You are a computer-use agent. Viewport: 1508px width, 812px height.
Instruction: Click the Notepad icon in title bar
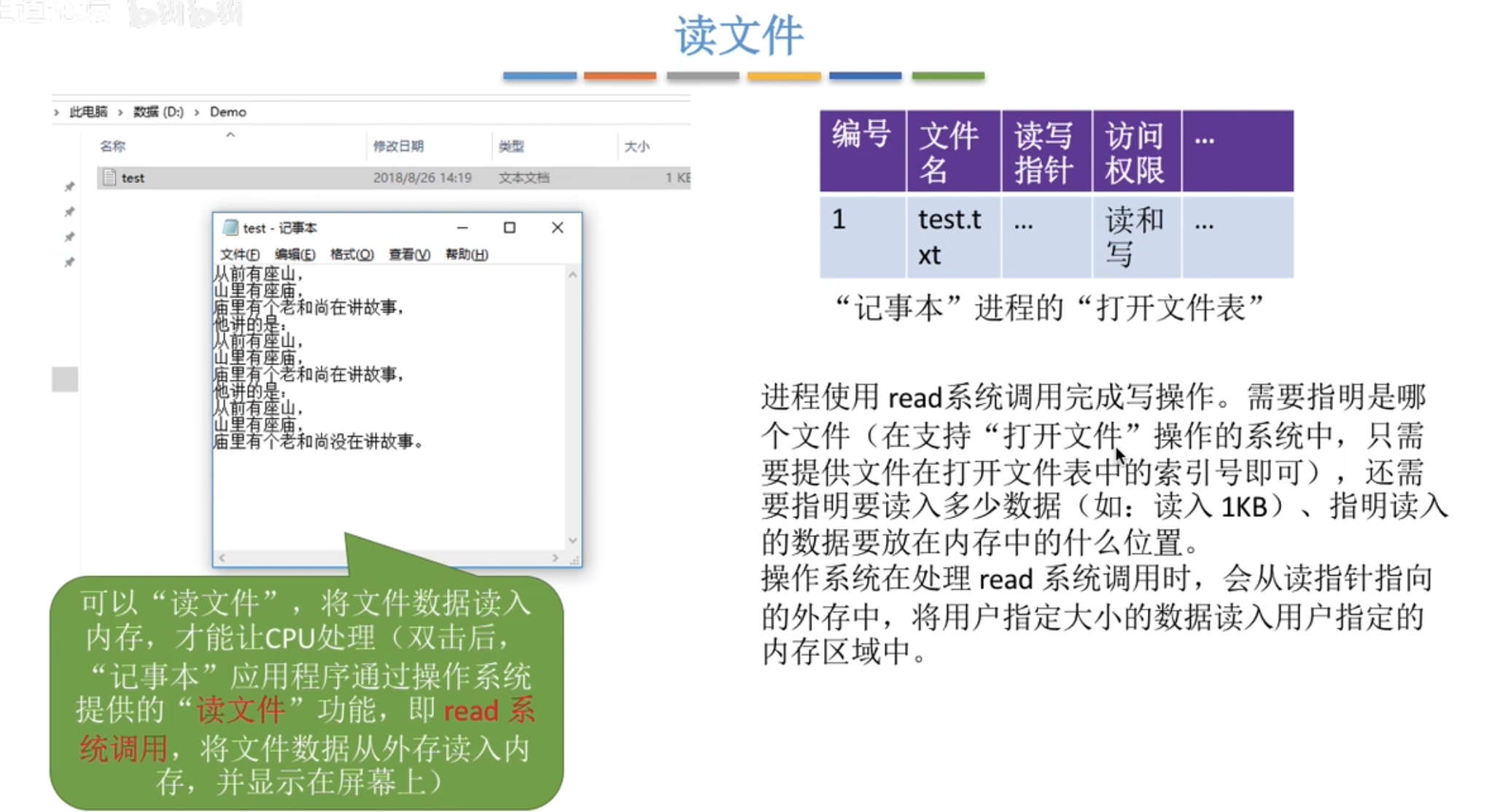[230, 227]
